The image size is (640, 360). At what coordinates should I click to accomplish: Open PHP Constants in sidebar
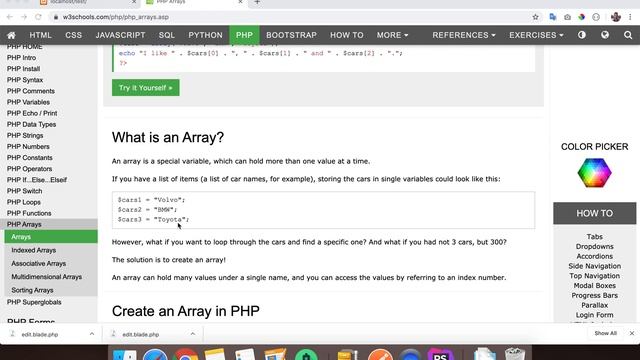(x=29, y=158)
